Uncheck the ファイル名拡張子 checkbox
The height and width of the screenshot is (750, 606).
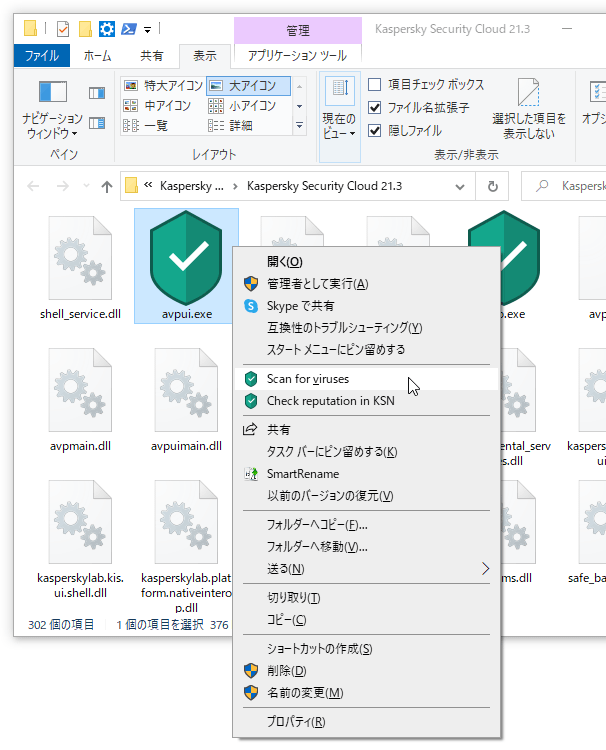375,108
